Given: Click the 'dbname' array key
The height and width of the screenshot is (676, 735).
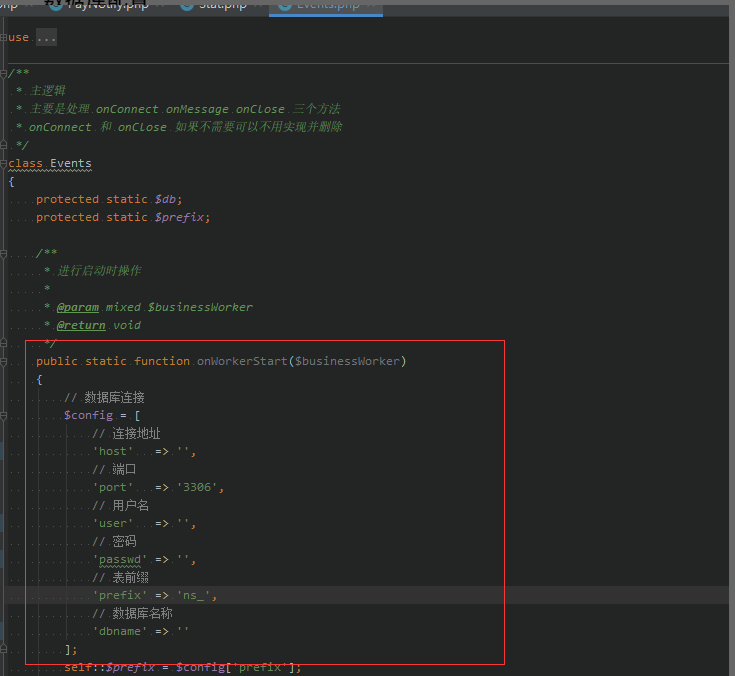Looking at the screenshot, I should pyautogui.click(x=120, y=631).
